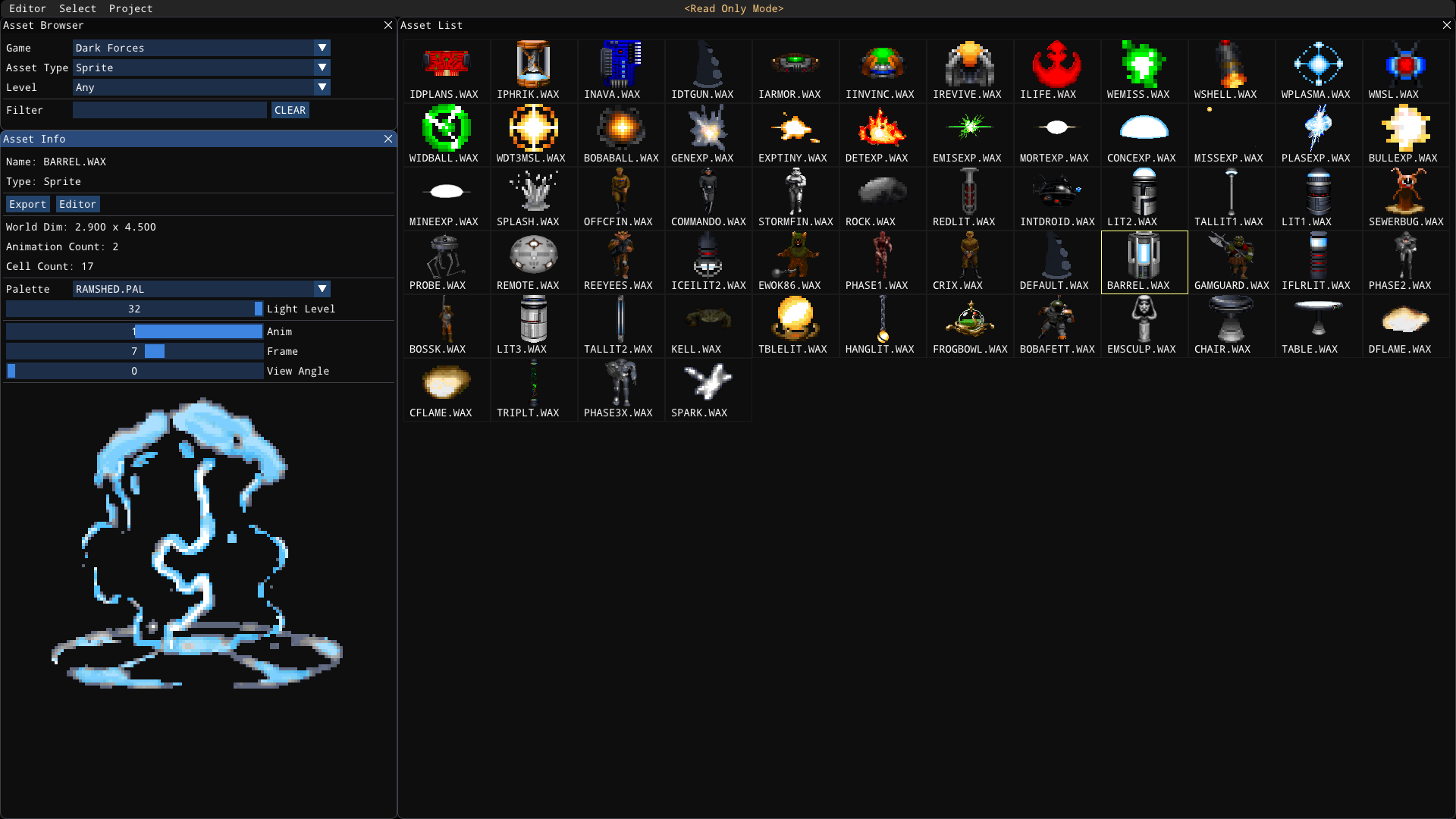
Task: Adjust the Light Level slider
Action: (x=134, y=309)
